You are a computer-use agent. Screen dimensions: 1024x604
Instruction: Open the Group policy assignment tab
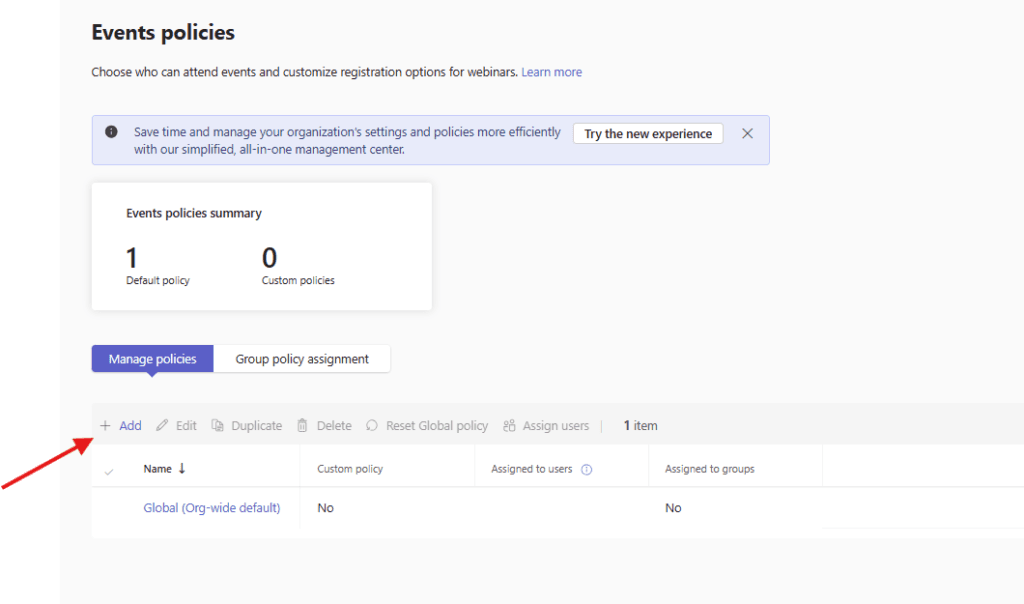[x=302, y=359]
